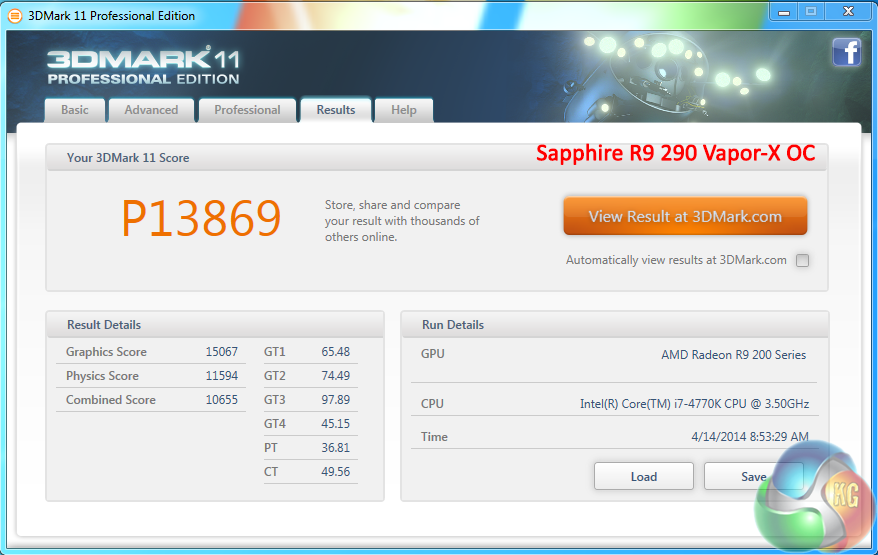Screen dimensions: 878x555
Task: Open the Advanced tab
Action: 151,110
